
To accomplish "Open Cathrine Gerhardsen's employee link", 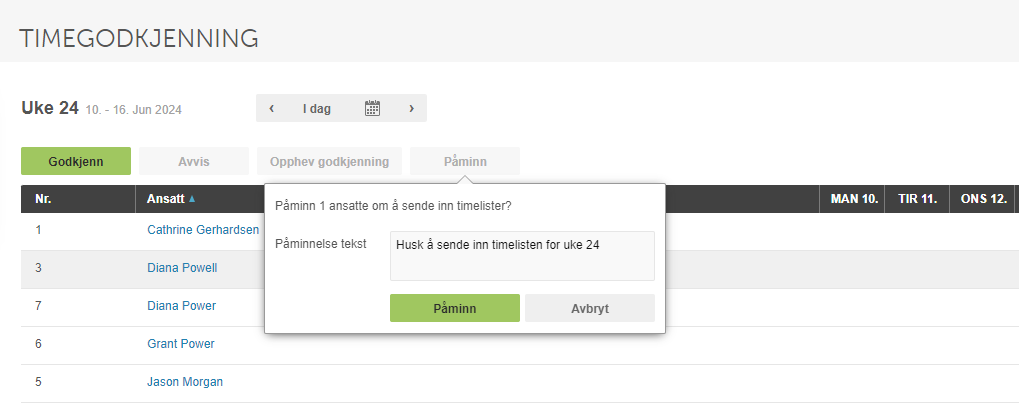I will pyautogui.click(x=203, y=230).
